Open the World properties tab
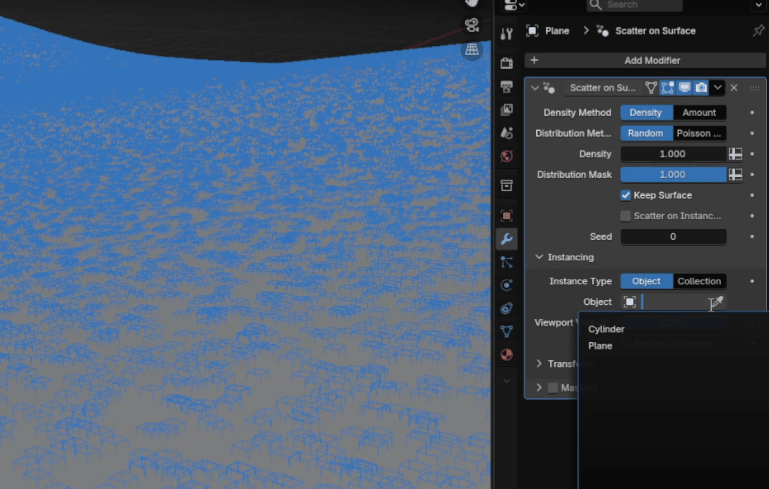 pos(507,157)
